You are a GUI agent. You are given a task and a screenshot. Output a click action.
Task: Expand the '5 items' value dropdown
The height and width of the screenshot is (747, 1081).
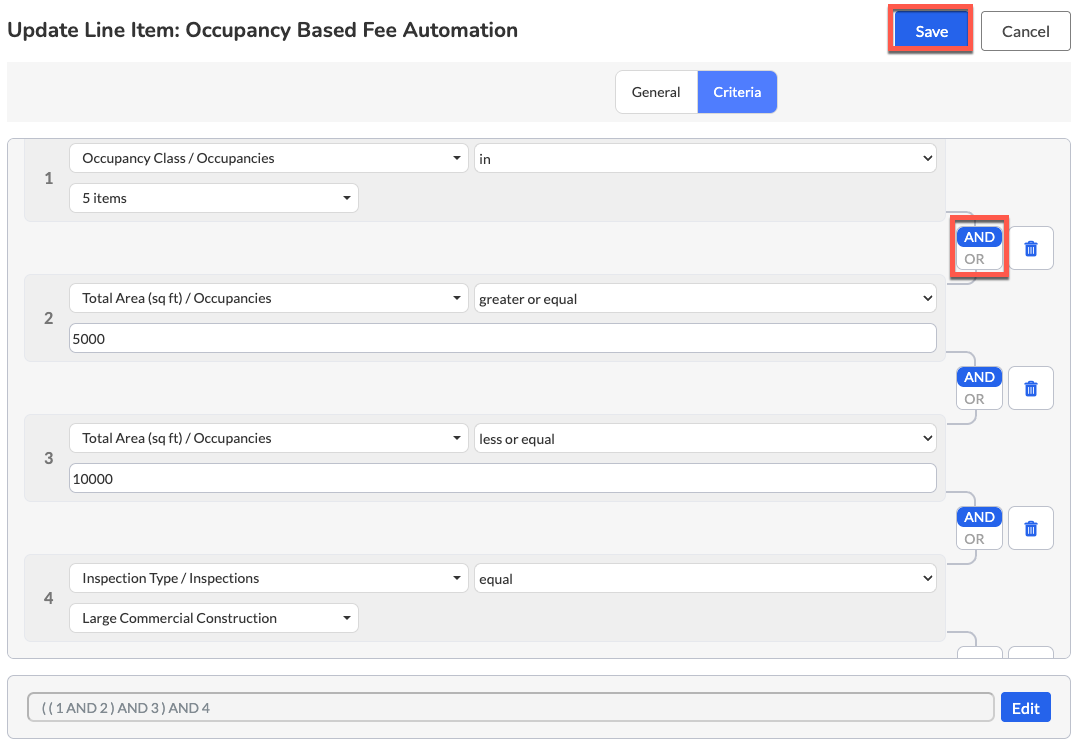[214, 198]
